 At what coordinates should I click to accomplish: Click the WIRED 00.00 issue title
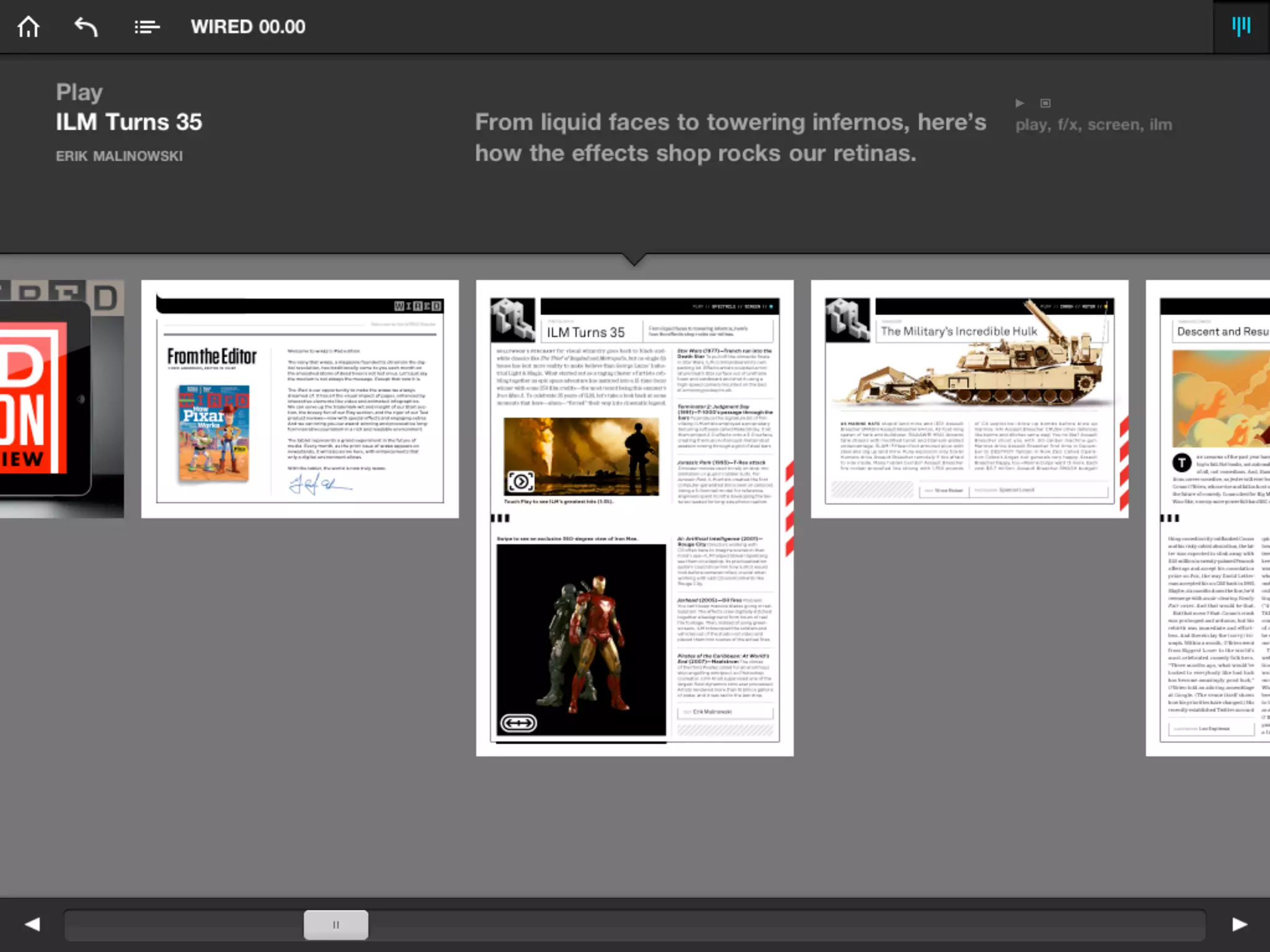tap(247, 27)
